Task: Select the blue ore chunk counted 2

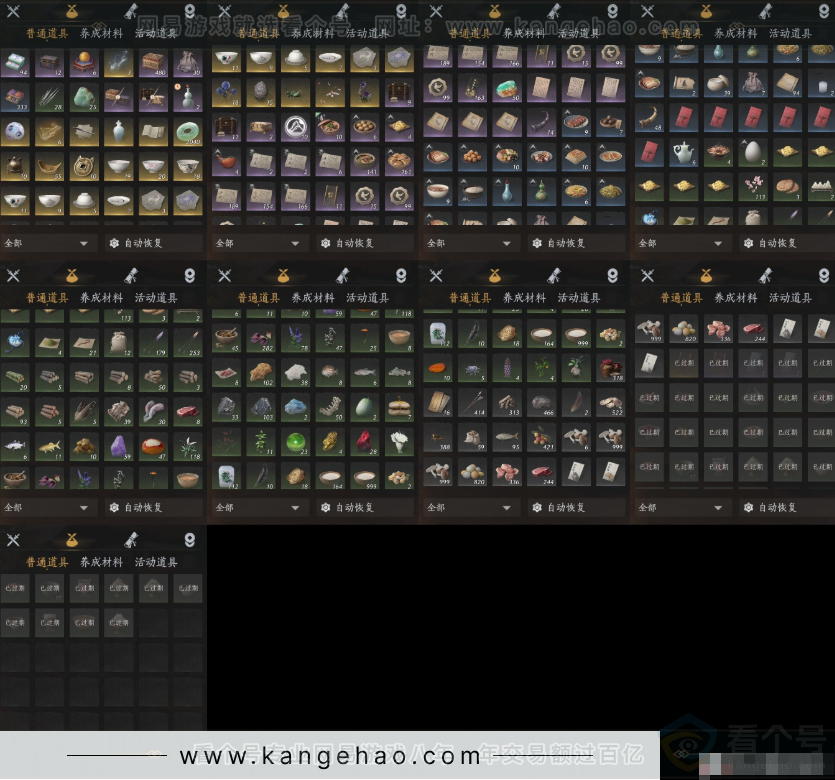Action: tap(296, 407)
